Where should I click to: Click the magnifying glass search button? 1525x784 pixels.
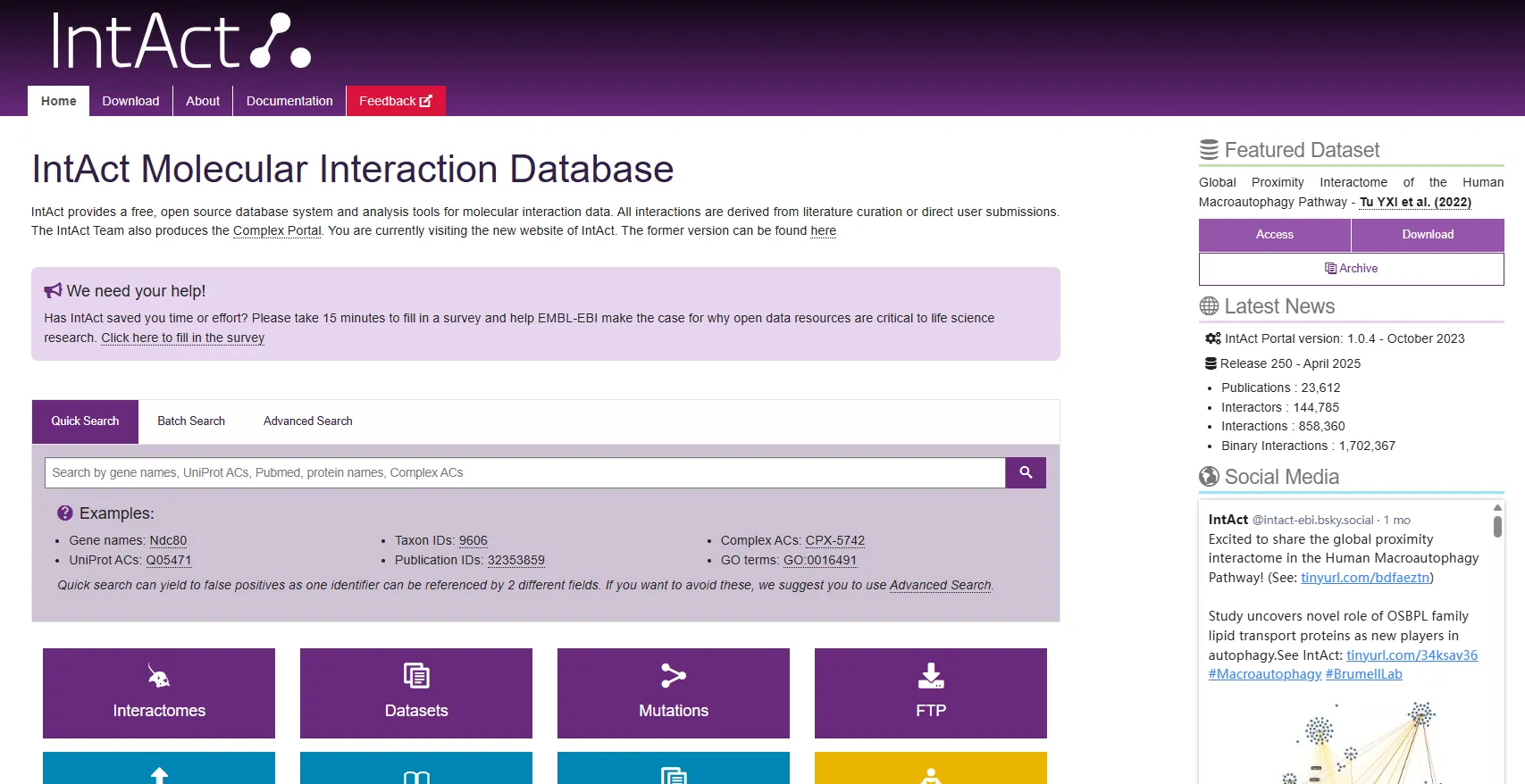point(1025,472)
